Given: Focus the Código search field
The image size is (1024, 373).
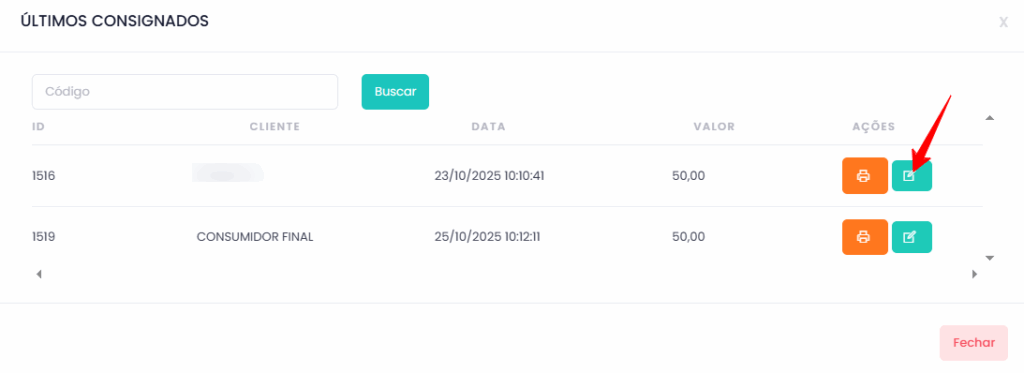Looking at the screenshot, I should pyautogui.click(x=185, y=91).
